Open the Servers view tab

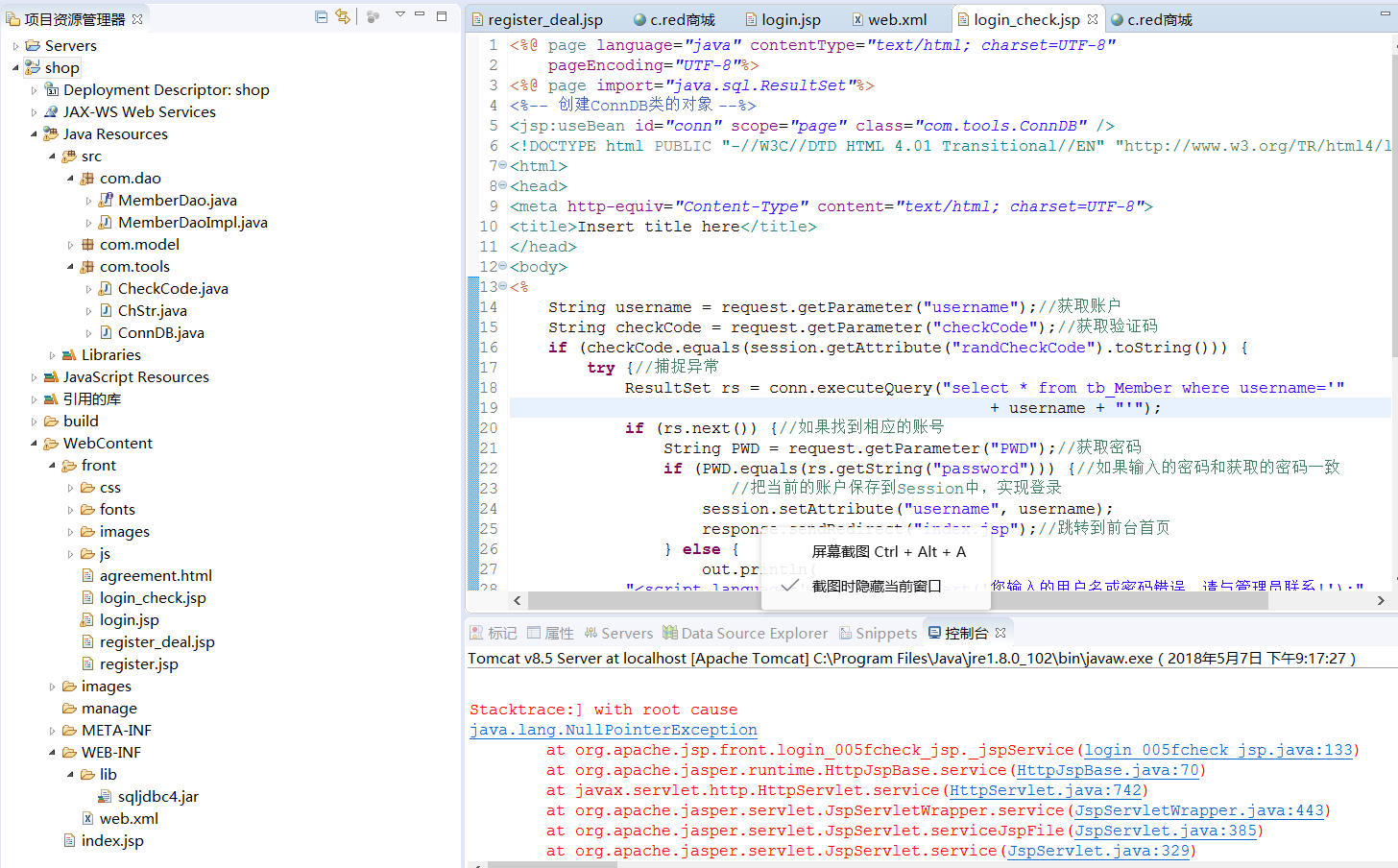(618, 633)
